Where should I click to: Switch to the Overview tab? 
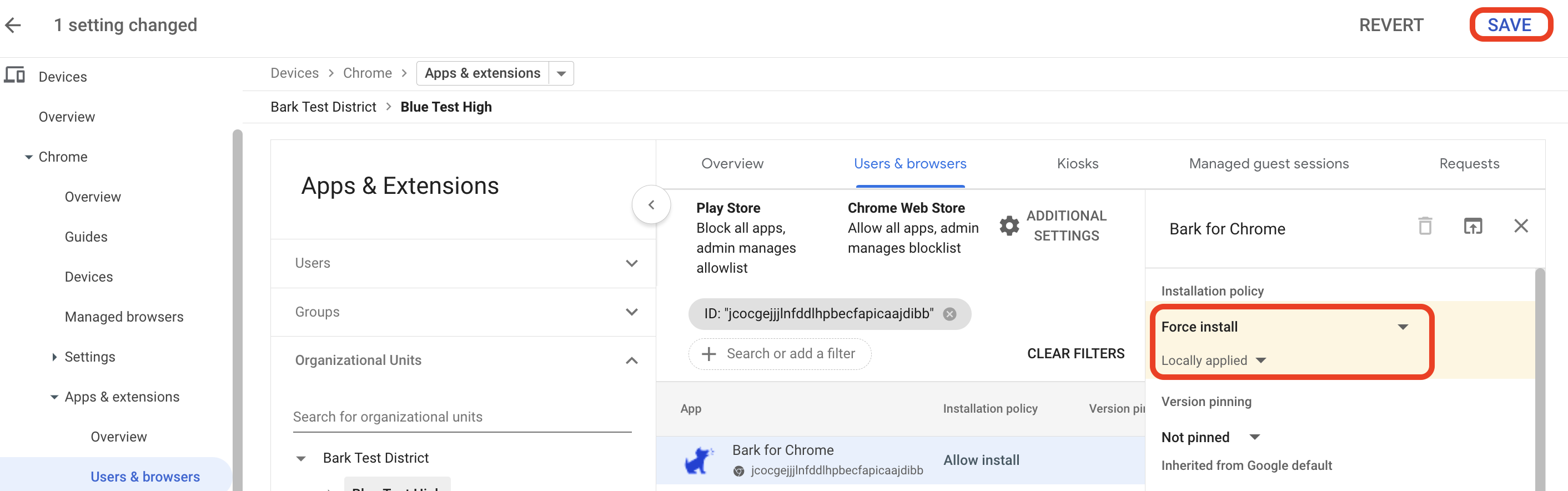[732, 164]
